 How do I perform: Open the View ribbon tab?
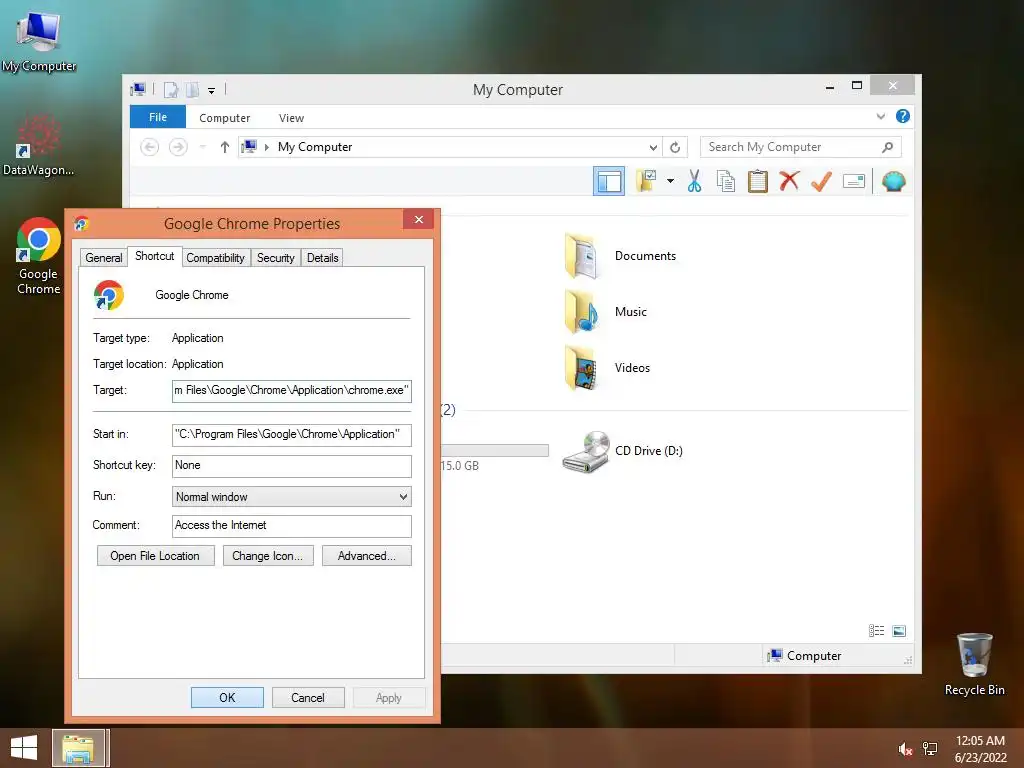pos(291,118)
